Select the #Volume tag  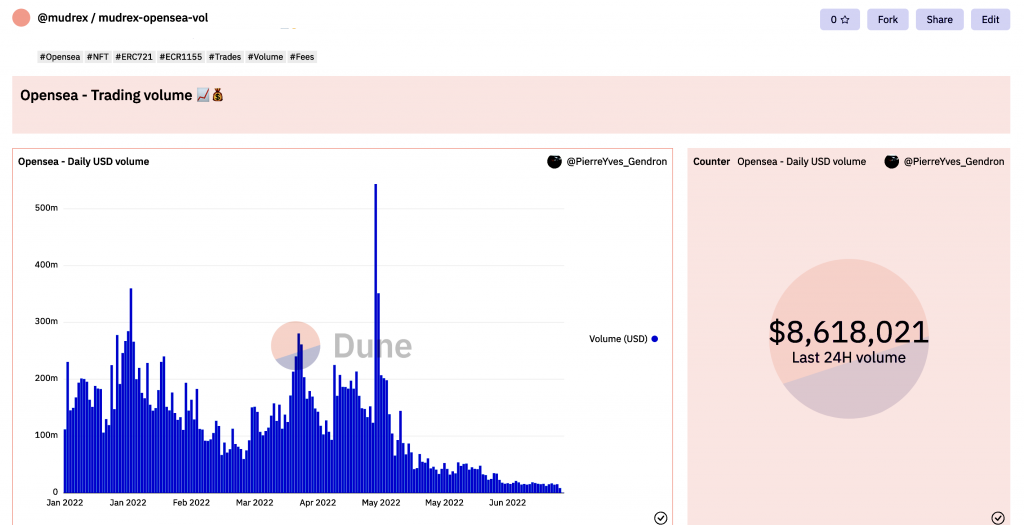266,57
